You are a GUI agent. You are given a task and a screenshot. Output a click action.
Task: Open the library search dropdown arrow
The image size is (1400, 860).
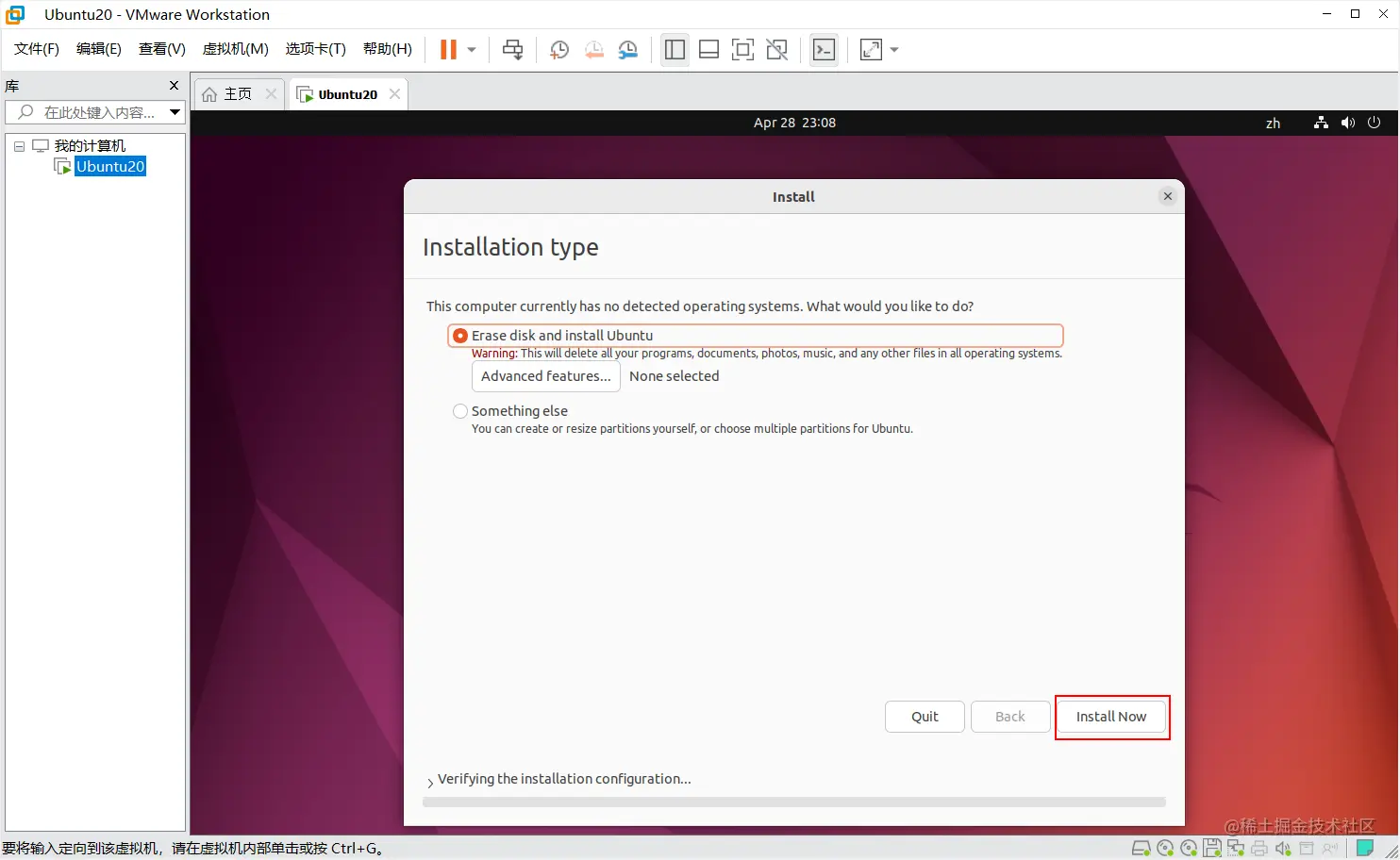click(175, 112)
